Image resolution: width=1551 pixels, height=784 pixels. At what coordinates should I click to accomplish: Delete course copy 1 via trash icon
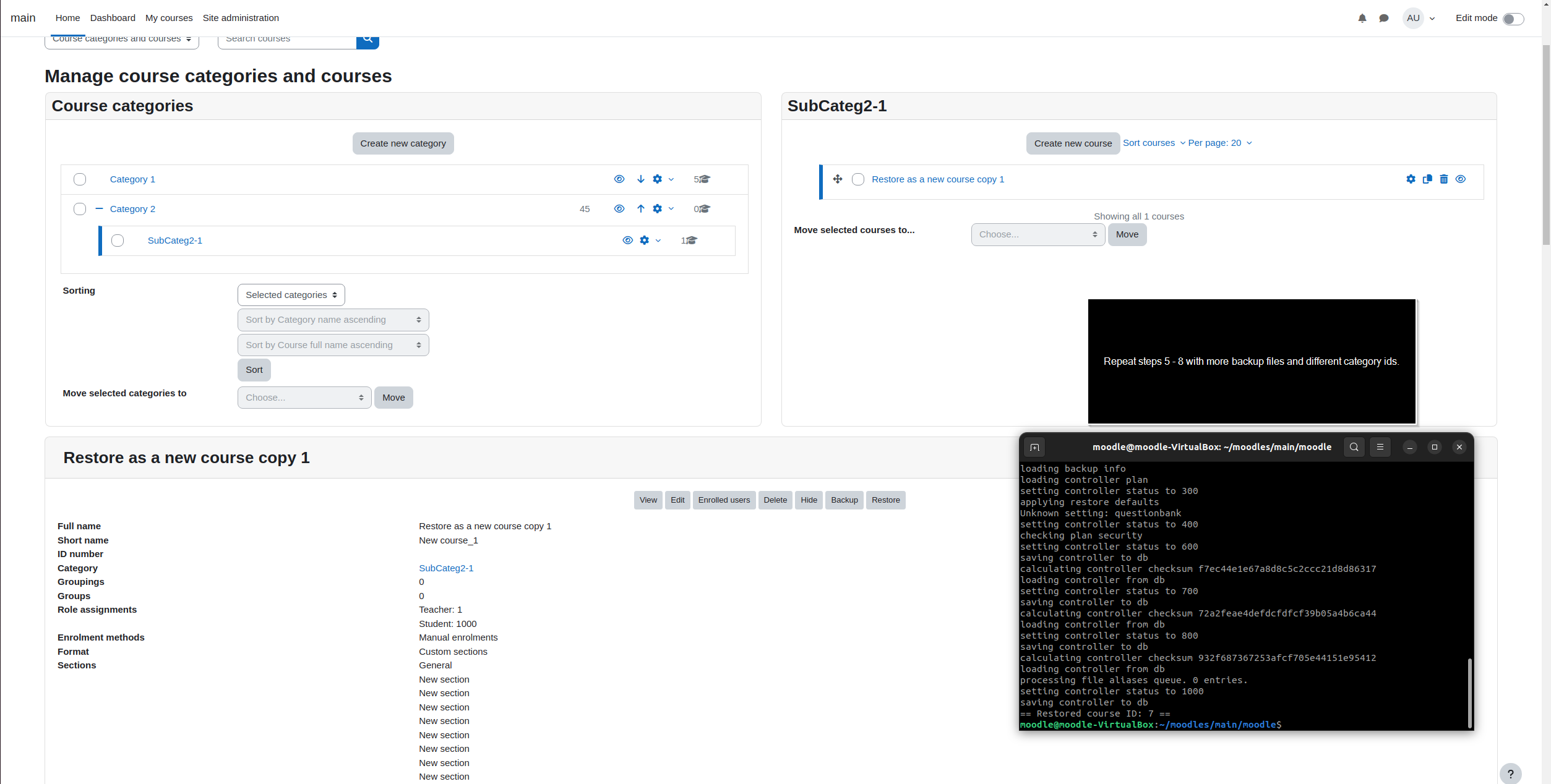point(1444,179)
